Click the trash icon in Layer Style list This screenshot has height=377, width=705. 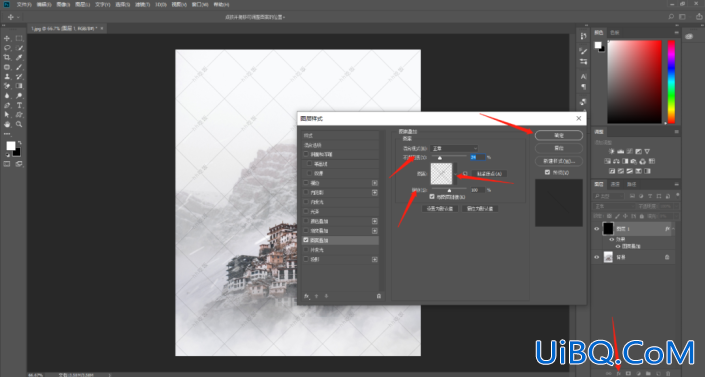pyautogui.click(x=379, y=296)
